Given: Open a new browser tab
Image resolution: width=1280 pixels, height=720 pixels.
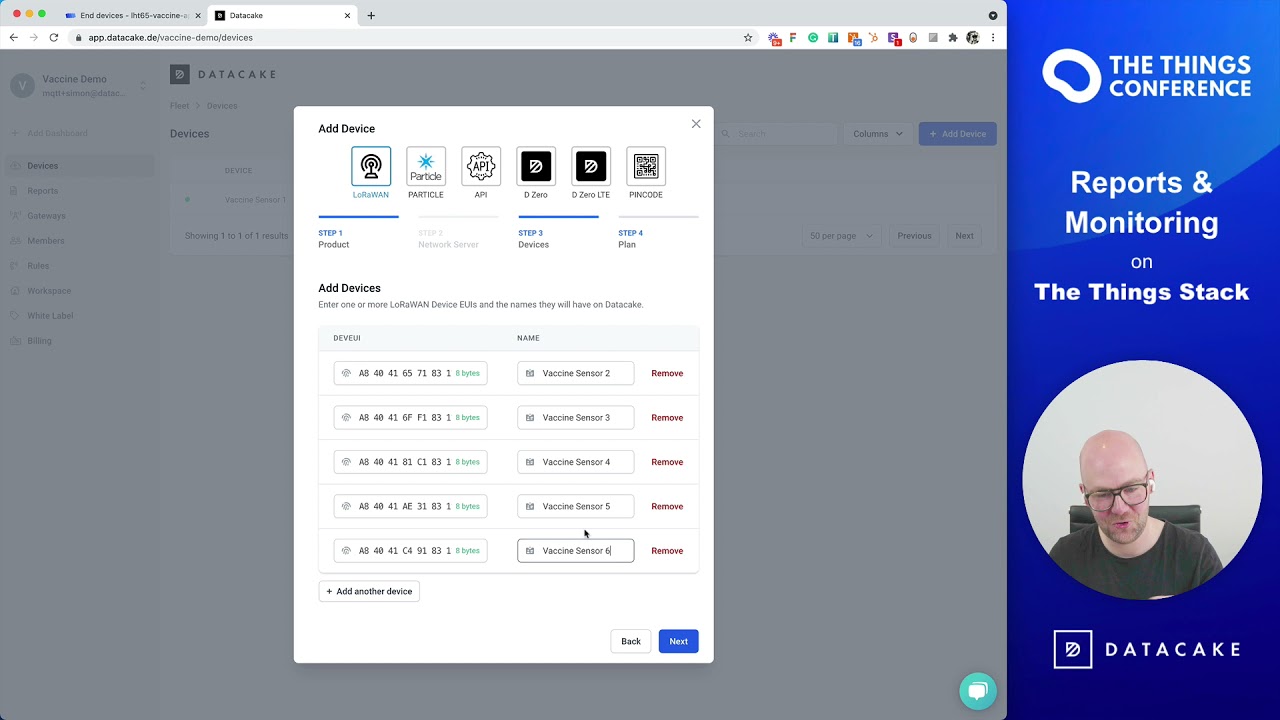Looking at the screenshot, I should pyautogui.click(x=371, y=15).
